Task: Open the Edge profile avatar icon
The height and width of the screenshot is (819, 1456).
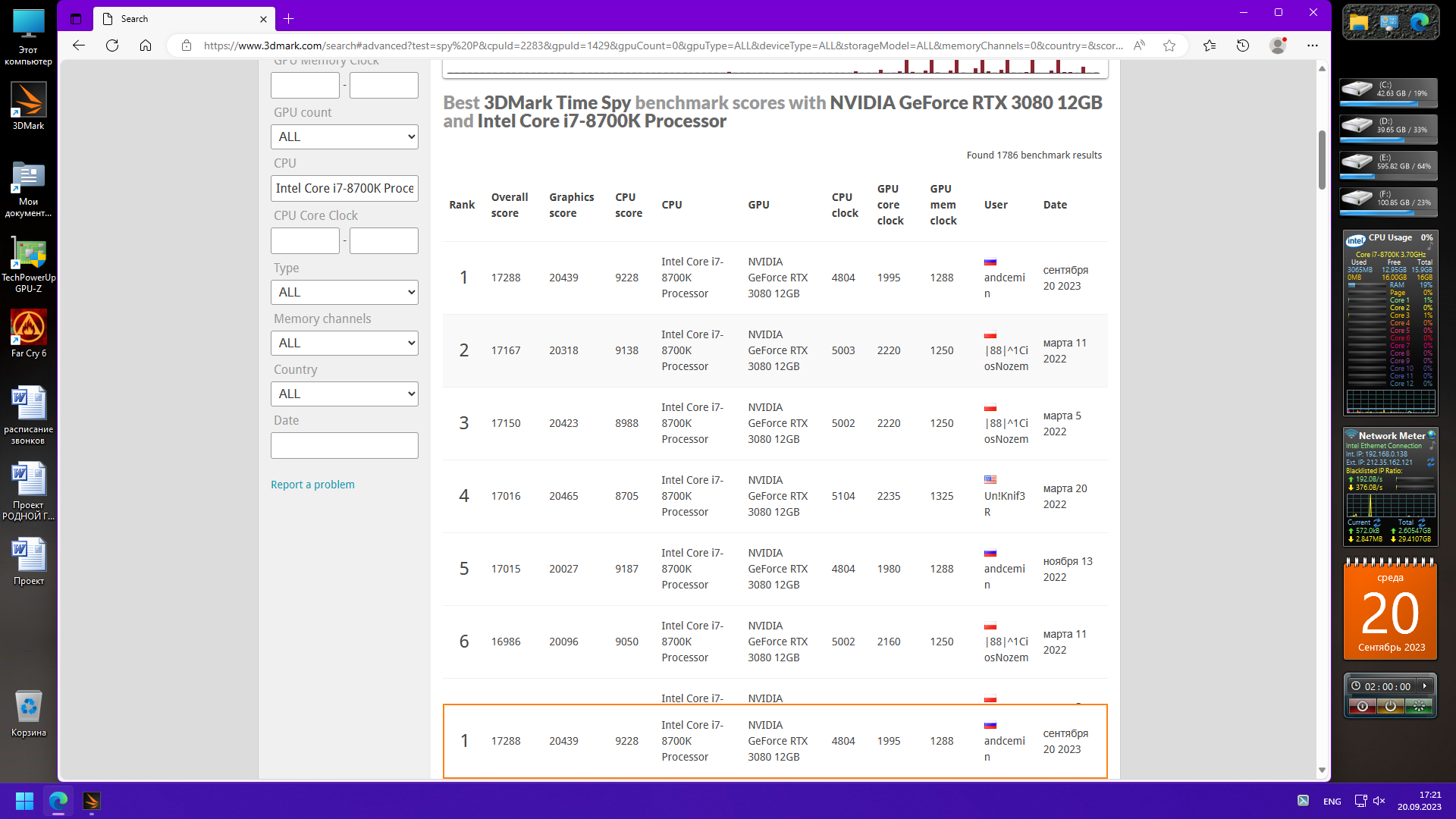Action: coord(1278,45)
